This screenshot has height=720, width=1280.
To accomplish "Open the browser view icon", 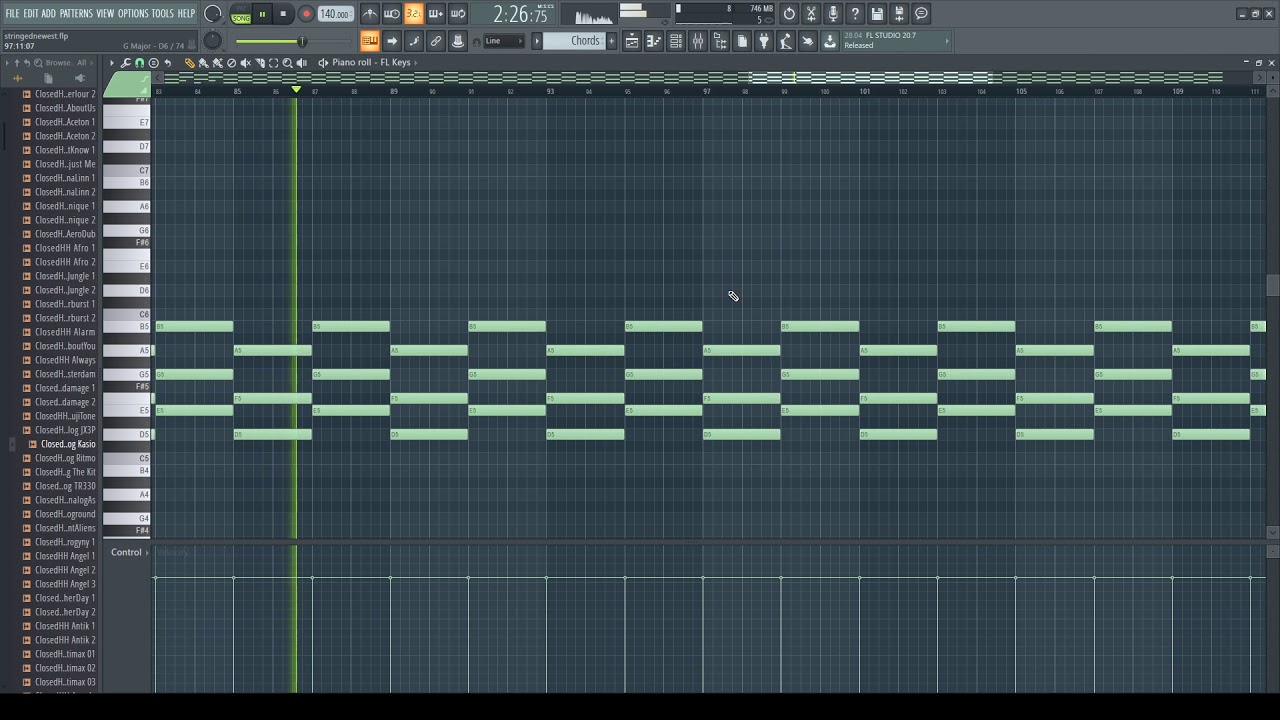I will [720, 41].
